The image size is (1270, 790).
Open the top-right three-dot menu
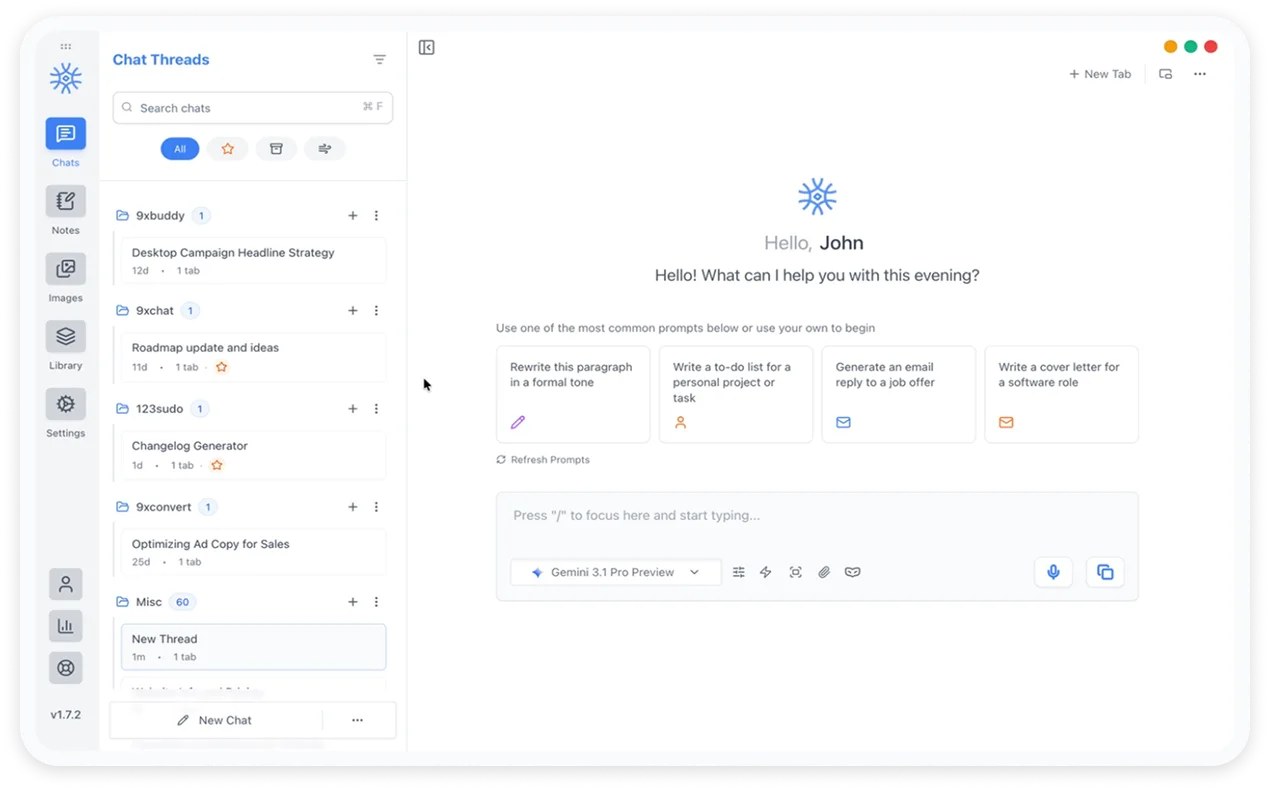[1200, 74]
